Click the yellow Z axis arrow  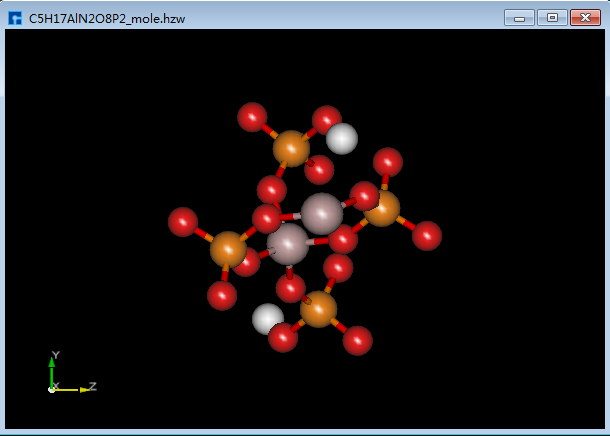(x=71, y=390)
